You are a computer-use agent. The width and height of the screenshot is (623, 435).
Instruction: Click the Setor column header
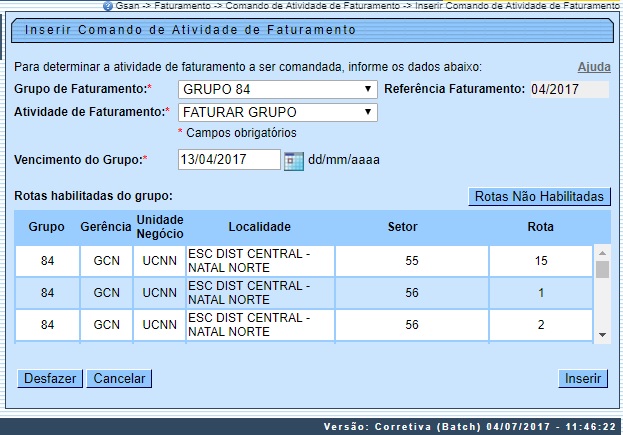pos(402,227)
